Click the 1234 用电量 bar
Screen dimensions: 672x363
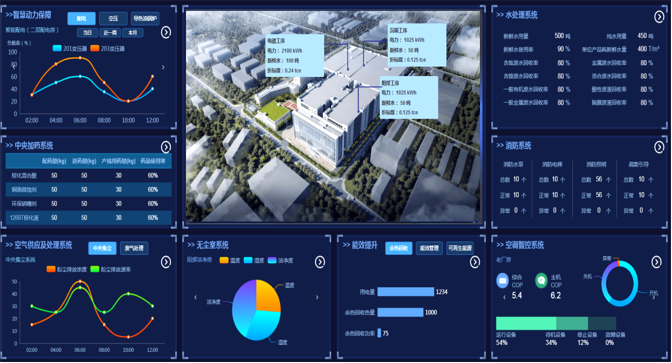pyautogui.click(x=405, y=292)
